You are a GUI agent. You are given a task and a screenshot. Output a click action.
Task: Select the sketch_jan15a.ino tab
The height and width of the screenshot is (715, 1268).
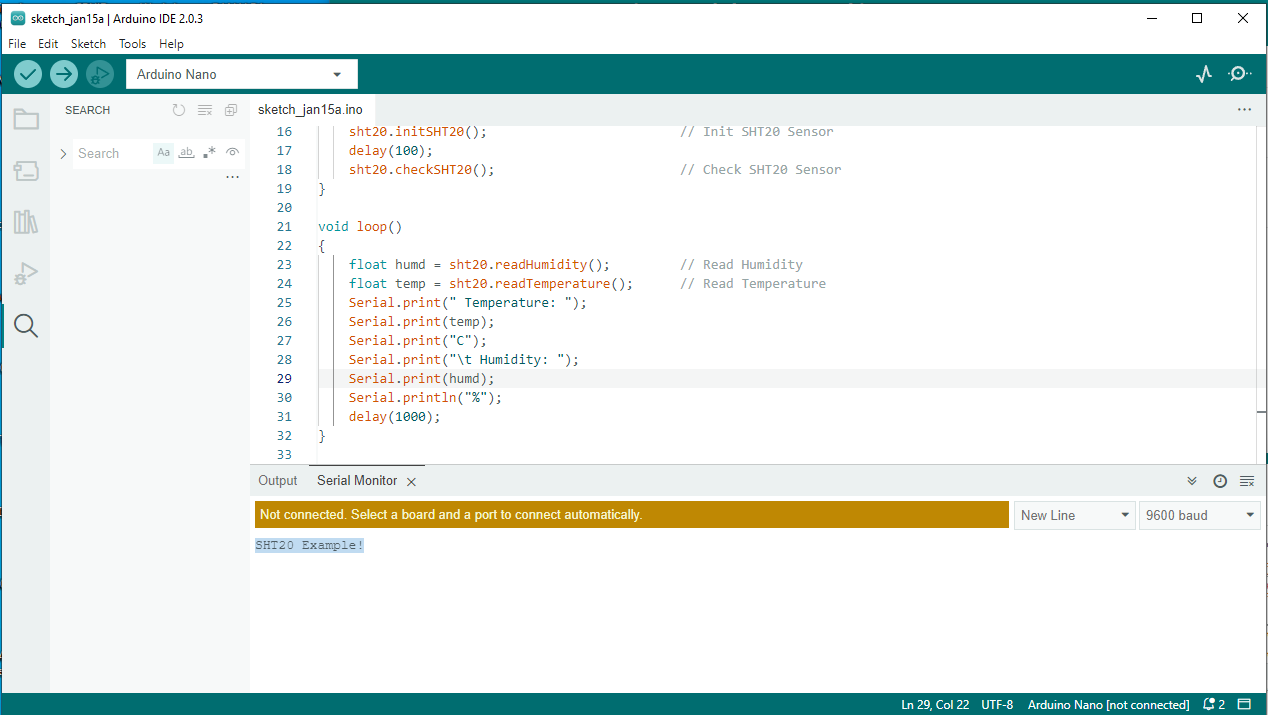(x=310, y=109)
